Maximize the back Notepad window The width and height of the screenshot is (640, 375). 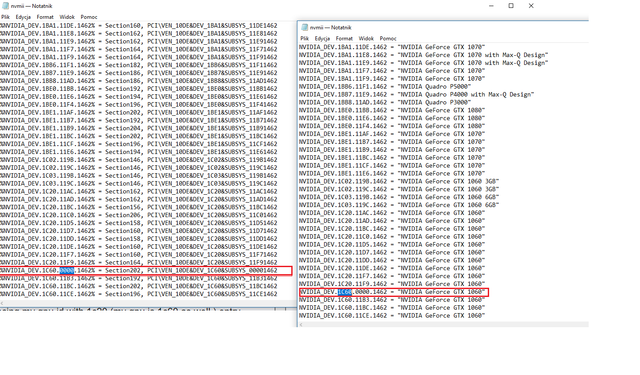511,6
